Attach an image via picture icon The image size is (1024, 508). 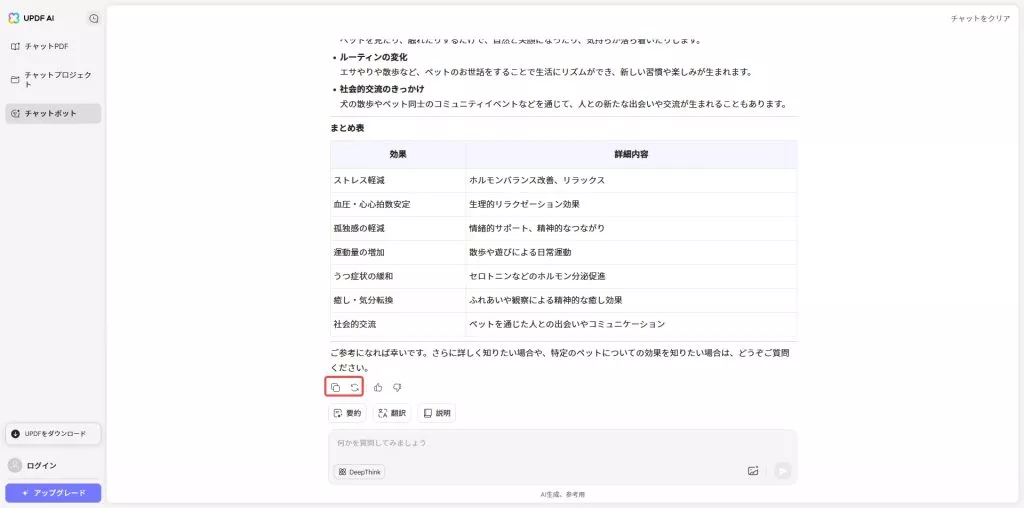tap(753, 471)
